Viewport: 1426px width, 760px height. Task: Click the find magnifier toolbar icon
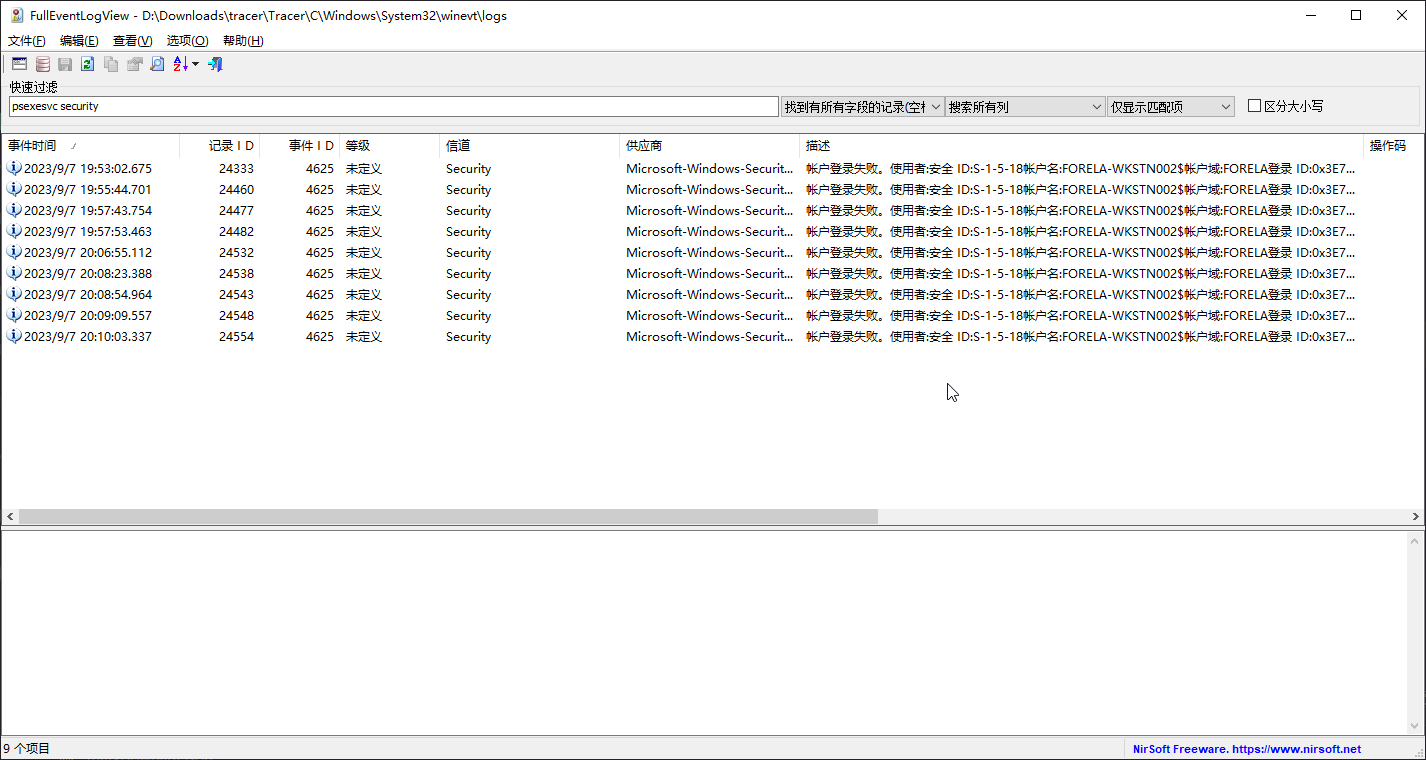pos(157,64)
